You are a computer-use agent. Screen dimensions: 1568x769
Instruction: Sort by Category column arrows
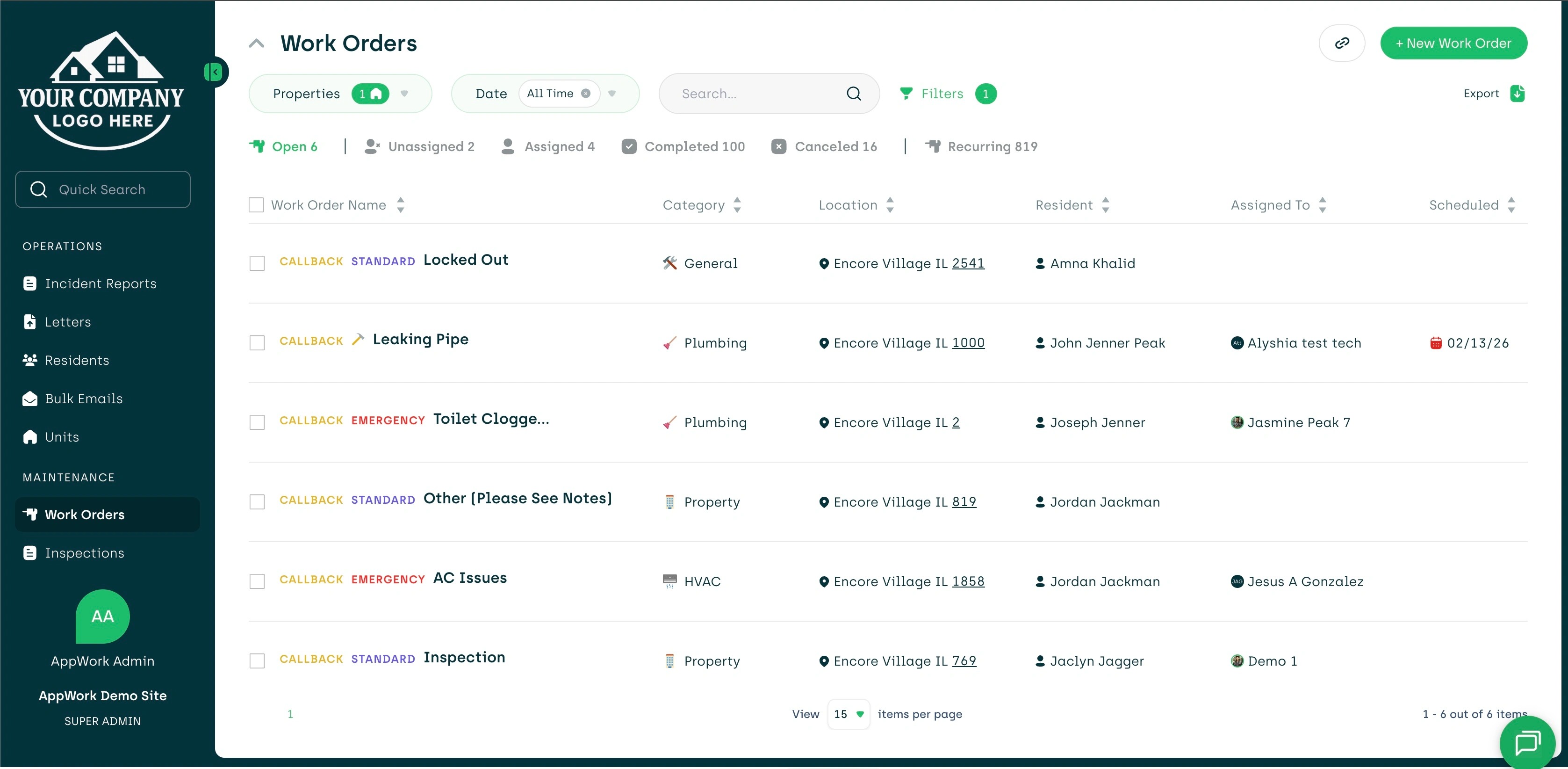coord(737,205)
